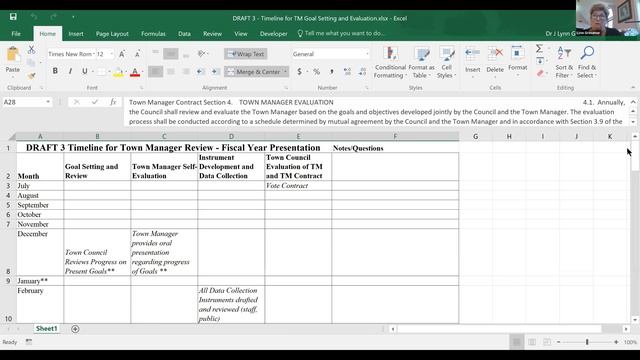Select the Vote Contract cell
The width and height of the screenshot is (640, 360).
coord(298,186)
